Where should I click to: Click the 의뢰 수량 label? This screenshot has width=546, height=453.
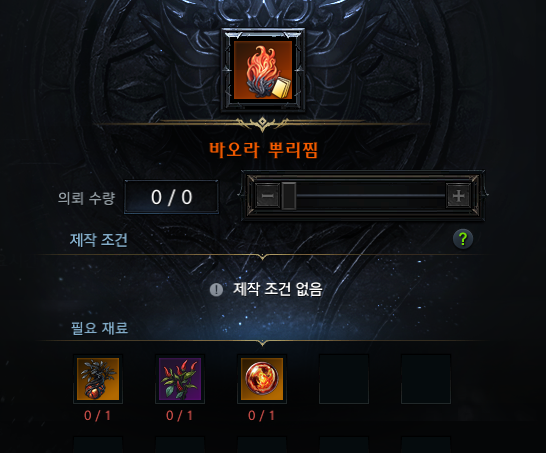pos(86,198)
